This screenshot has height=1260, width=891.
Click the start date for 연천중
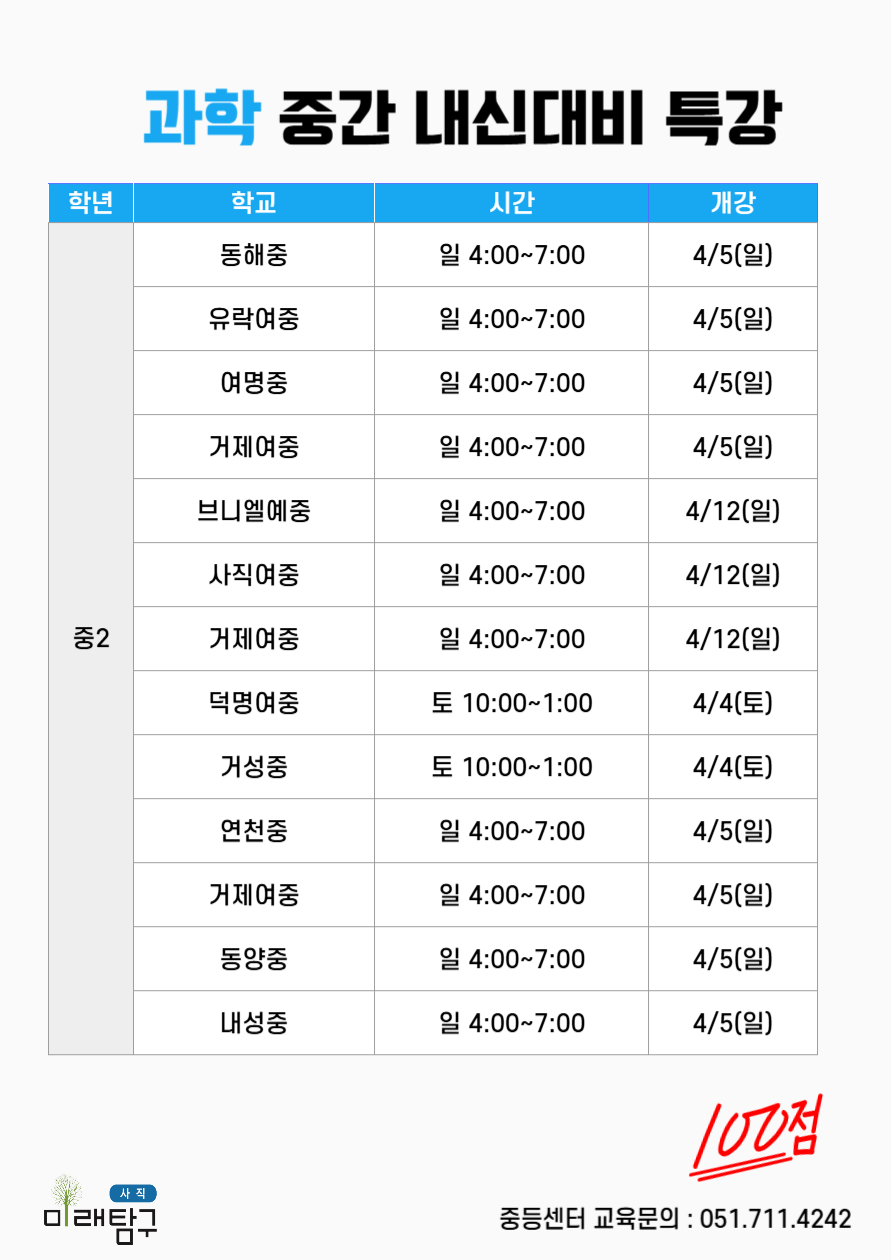[x=733, y=831]
